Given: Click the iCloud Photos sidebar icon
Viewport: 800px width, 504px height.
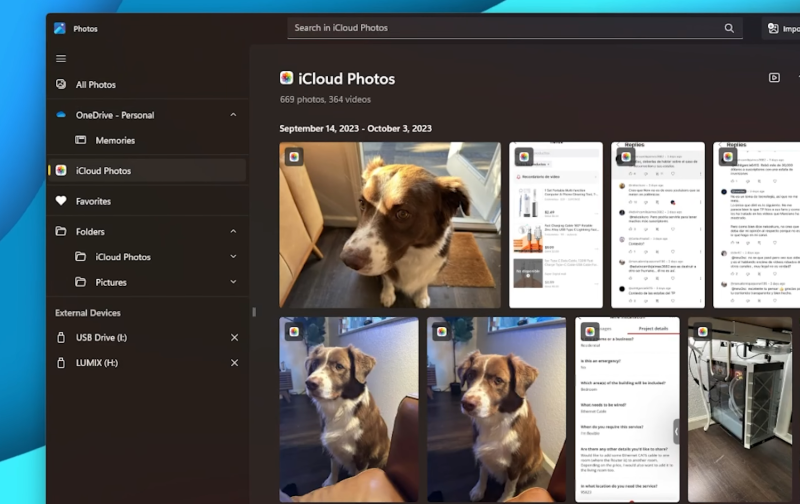Looking at the screenshot, I should tap(61, 170).
